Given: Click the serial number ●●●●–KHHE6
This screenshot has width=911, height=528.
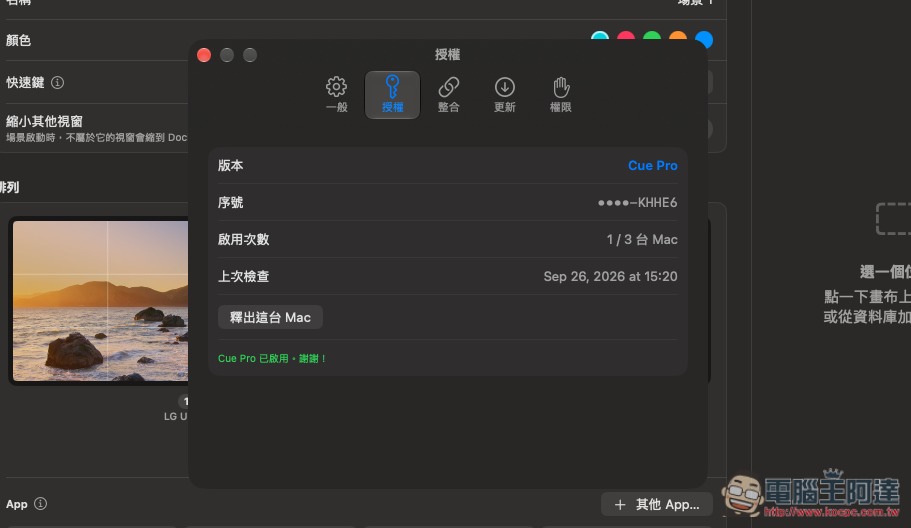Looking at the screenshot, I should (637, 203).
